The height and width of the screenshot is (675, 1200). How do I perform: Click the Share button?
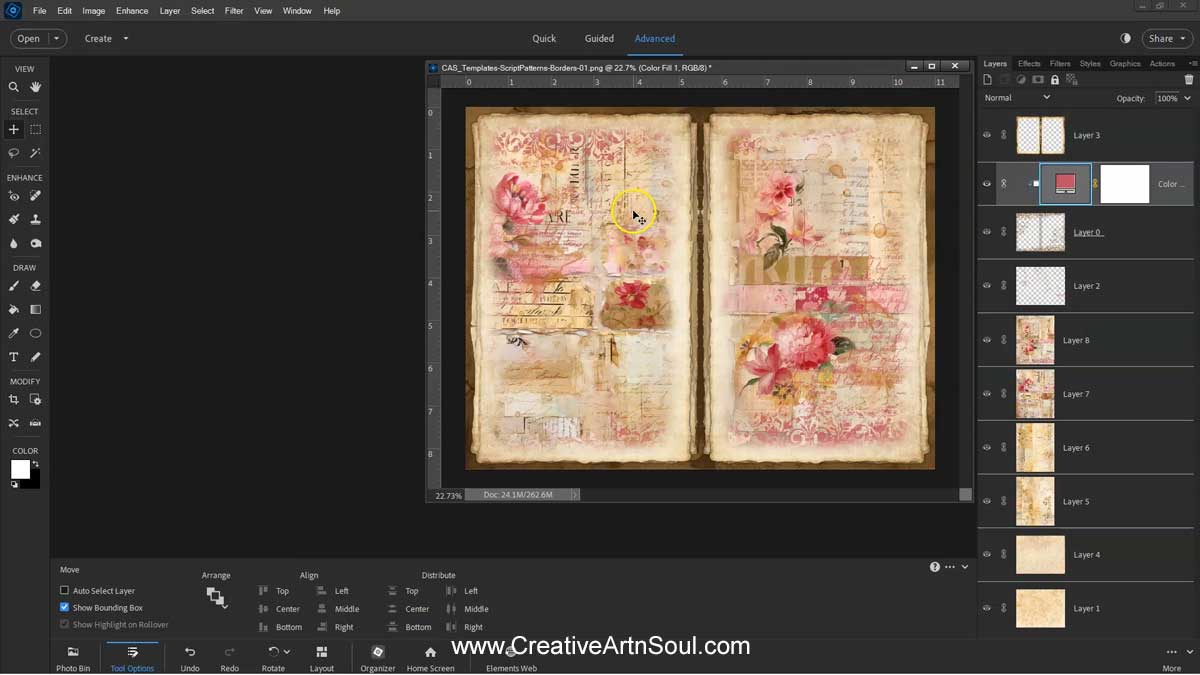pos(1163,38)
